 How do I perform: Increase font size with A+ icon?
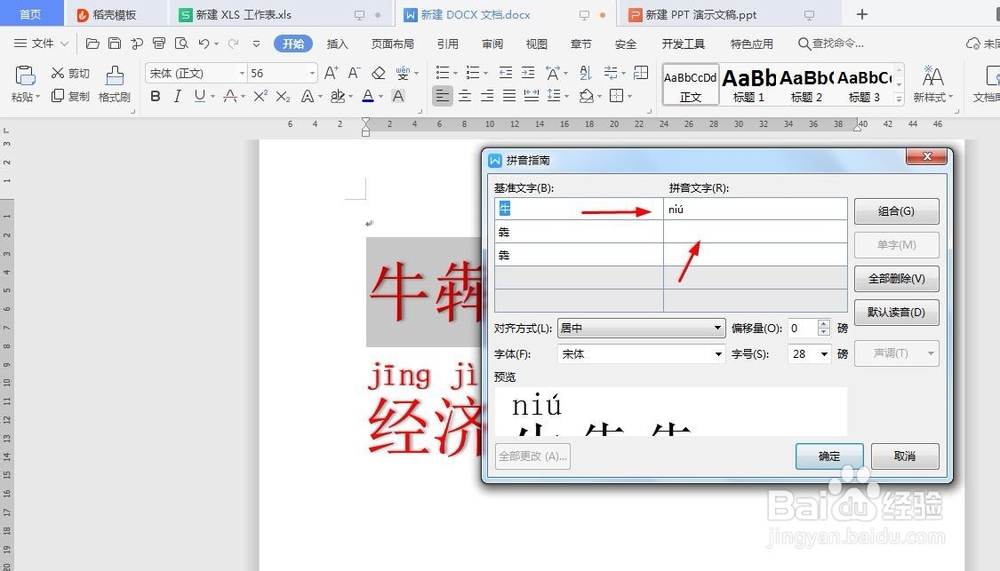(x=331, y=73)
